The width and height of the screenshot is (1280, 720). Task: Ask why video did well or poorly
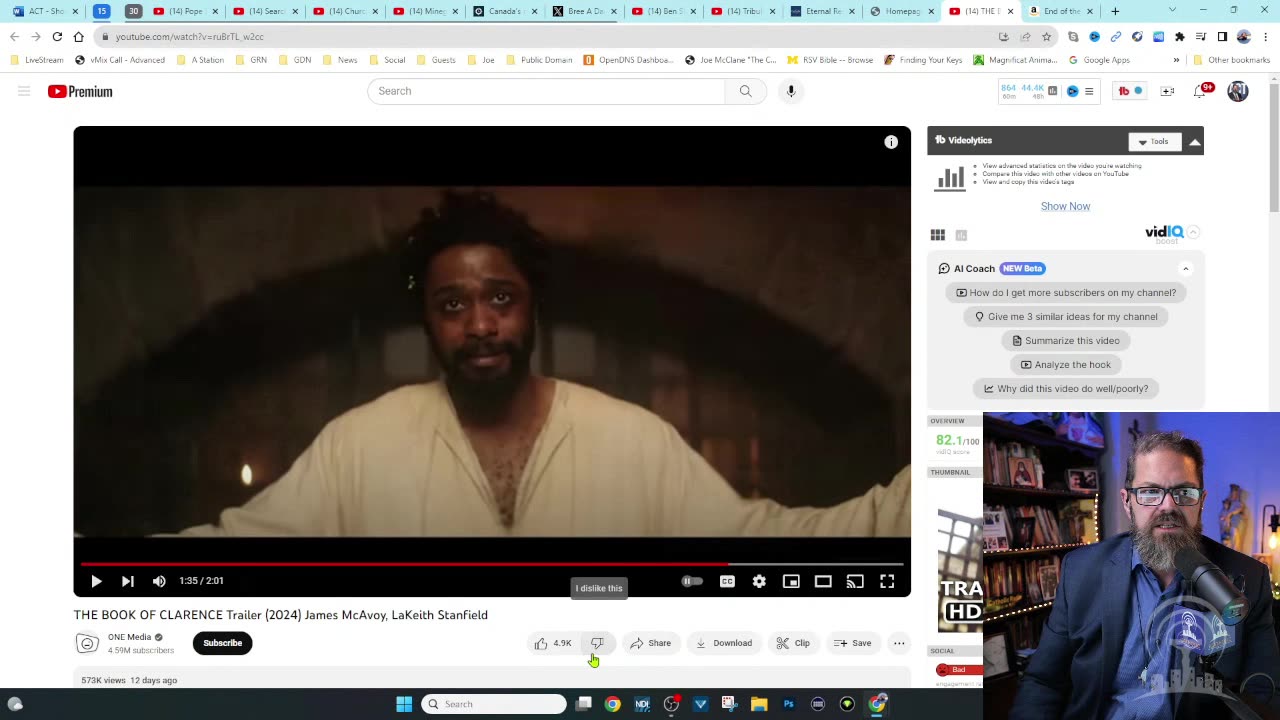click(x=1066, y=389)
